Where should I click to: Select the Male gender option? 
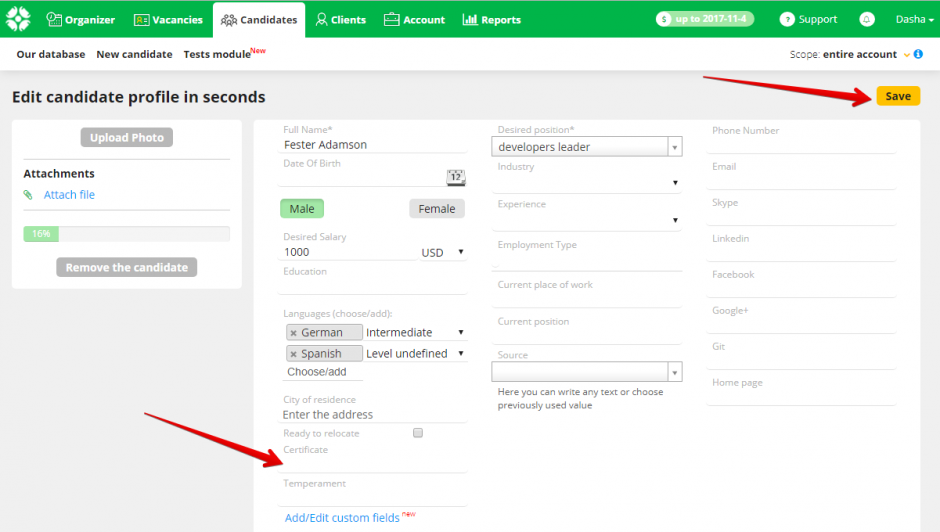(x=302, y=209)
